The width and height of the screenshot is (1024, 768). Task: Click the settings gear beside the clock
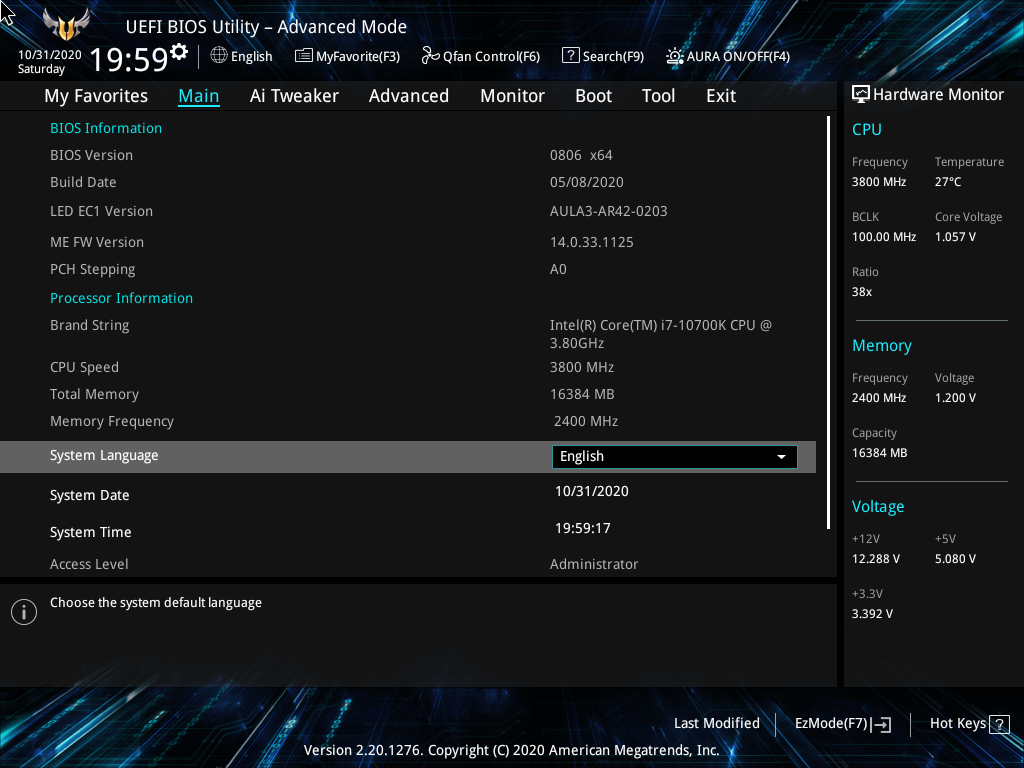point(179,52)
